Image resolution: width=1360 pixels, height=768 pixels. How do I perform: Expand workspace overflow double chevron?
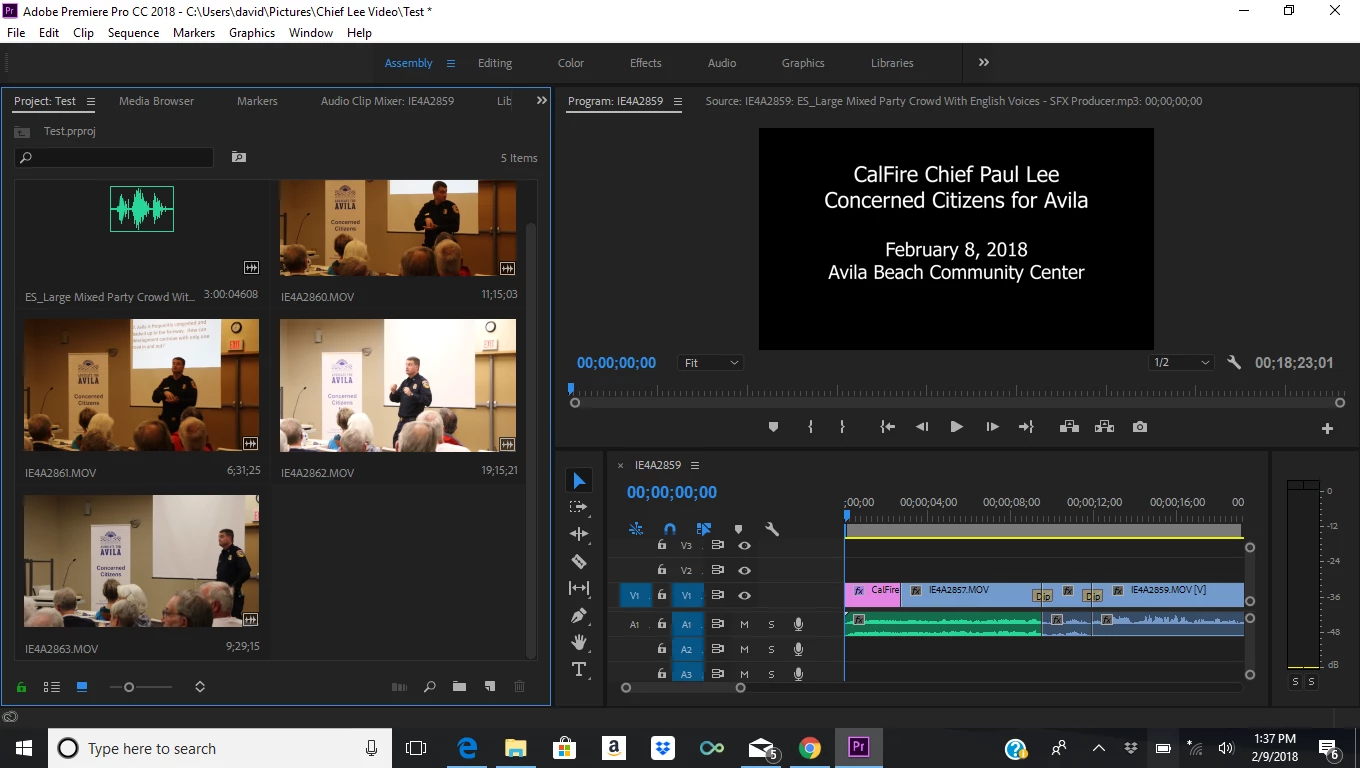[x=983, y=62]
